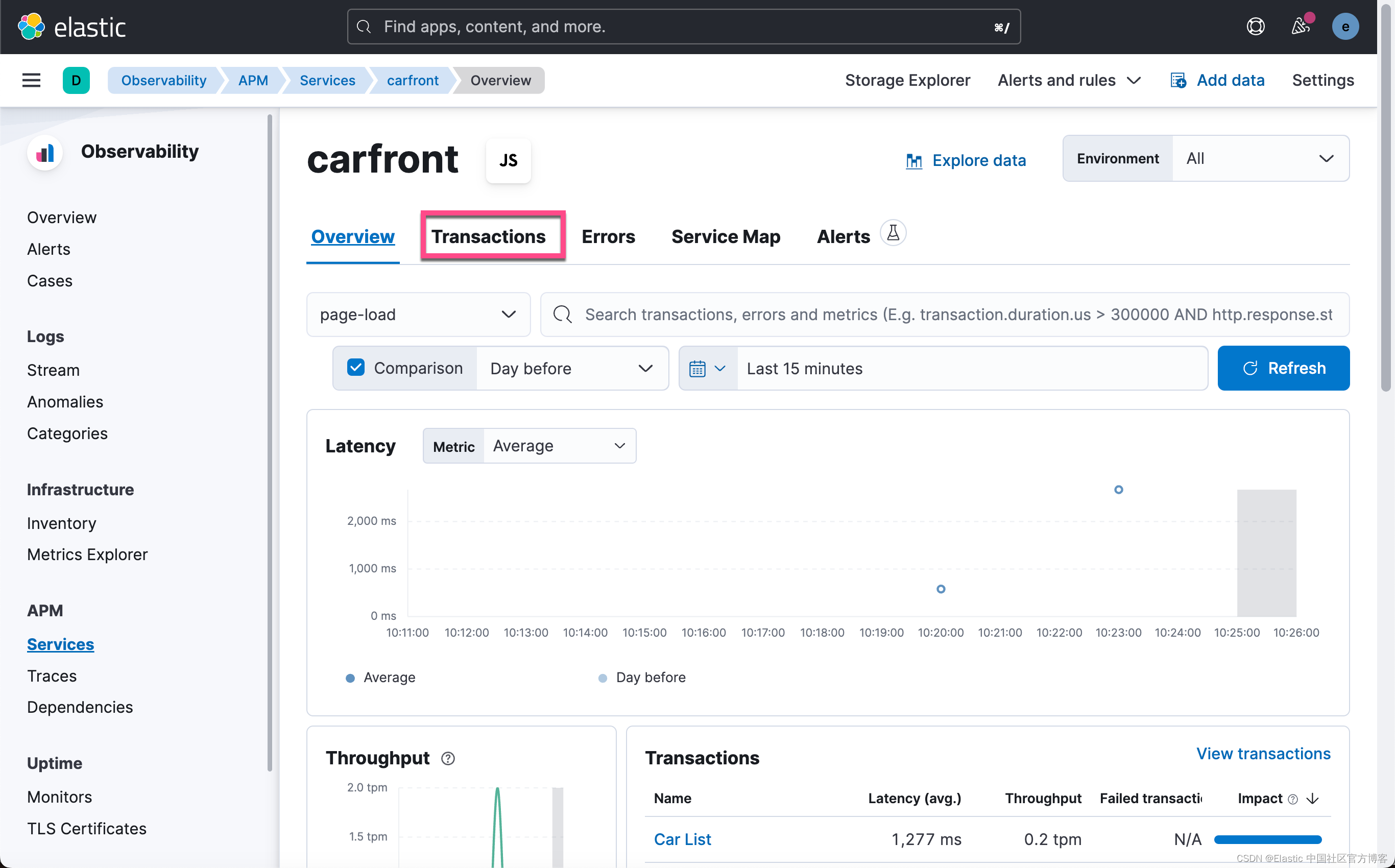Click the Last 15 minutes time range
Screen dimensions: 1395x868
(972, 369)
